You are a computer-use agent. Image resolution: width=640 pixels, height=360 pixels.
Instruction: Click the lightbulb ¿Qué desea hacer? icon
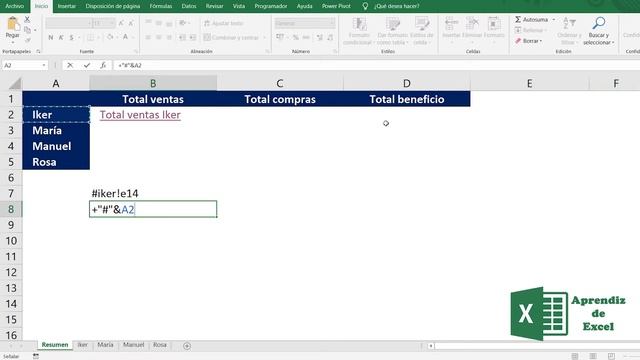coord(365,6)
